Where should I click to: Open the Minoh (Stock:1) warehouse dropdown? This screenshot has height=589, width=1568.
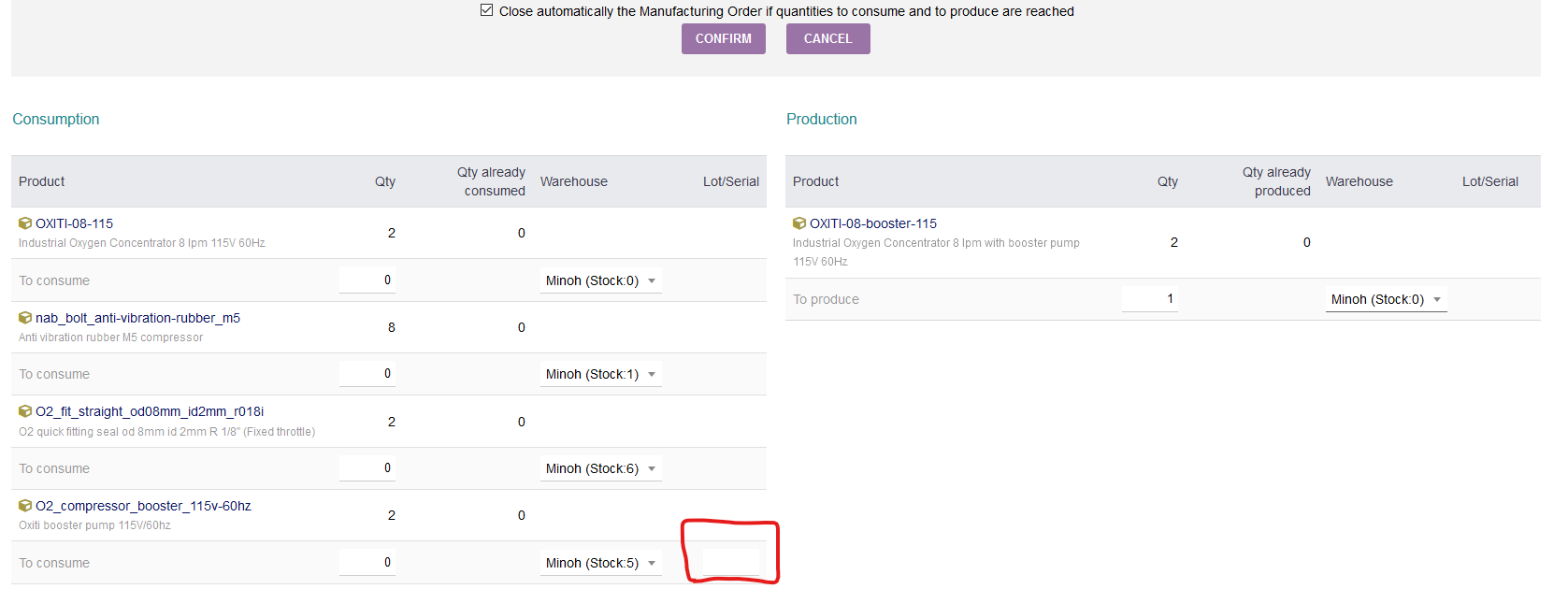point(600,374)
